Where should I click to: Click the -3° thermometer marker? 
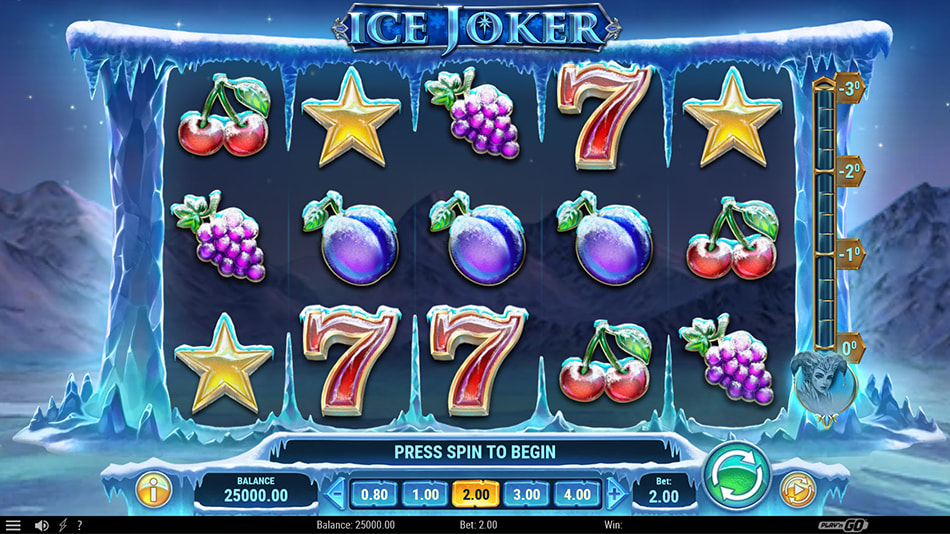(849, 88)
